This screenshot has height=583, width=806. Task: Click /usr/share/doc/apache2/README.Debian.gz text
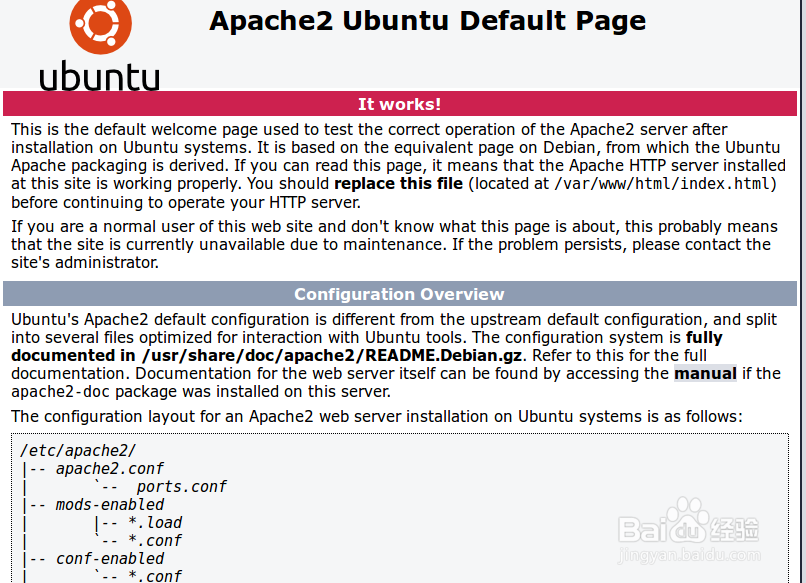[332, 356]
